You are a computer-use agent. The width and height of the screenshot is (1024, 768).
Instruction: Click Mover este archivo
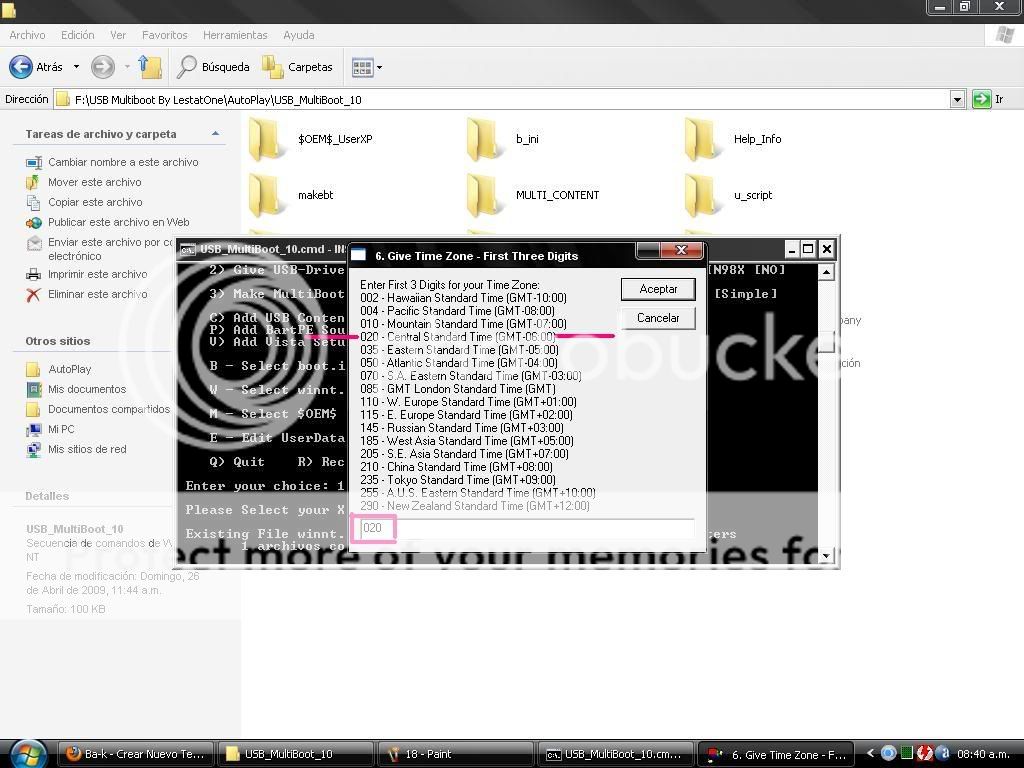point(95,182)
